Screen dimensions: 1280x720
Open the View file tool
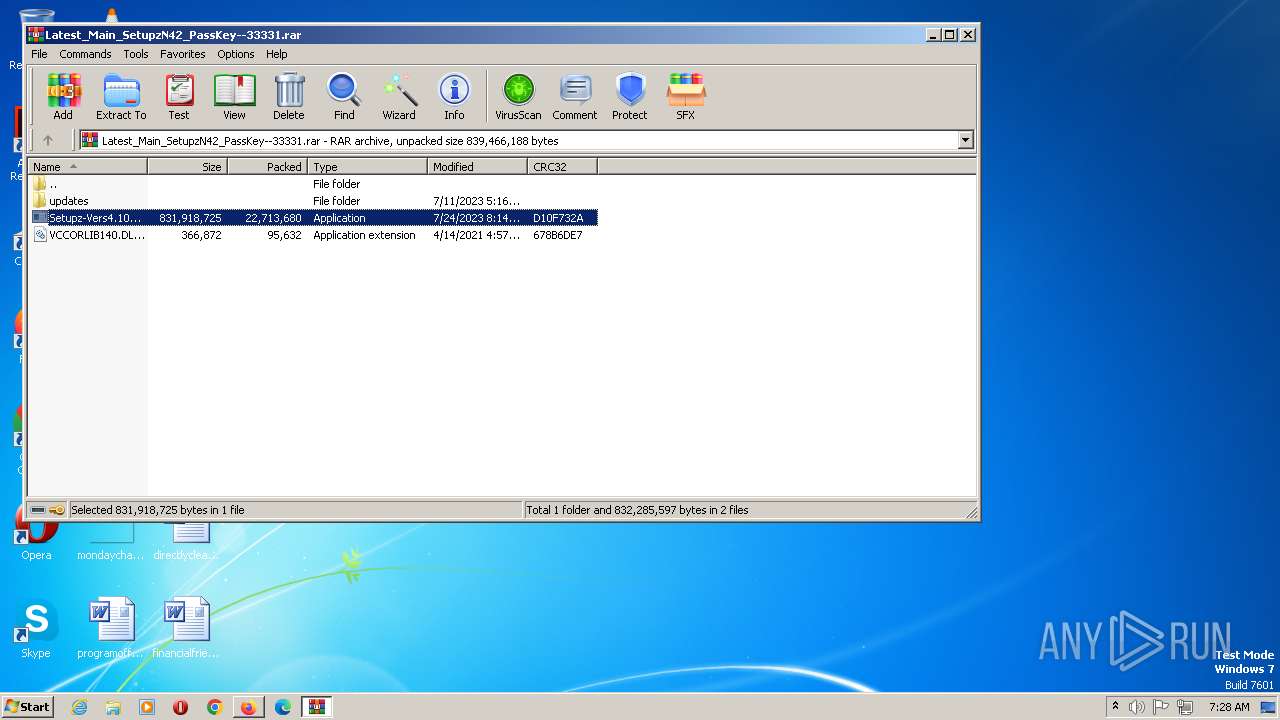click(x=234, y=97)
